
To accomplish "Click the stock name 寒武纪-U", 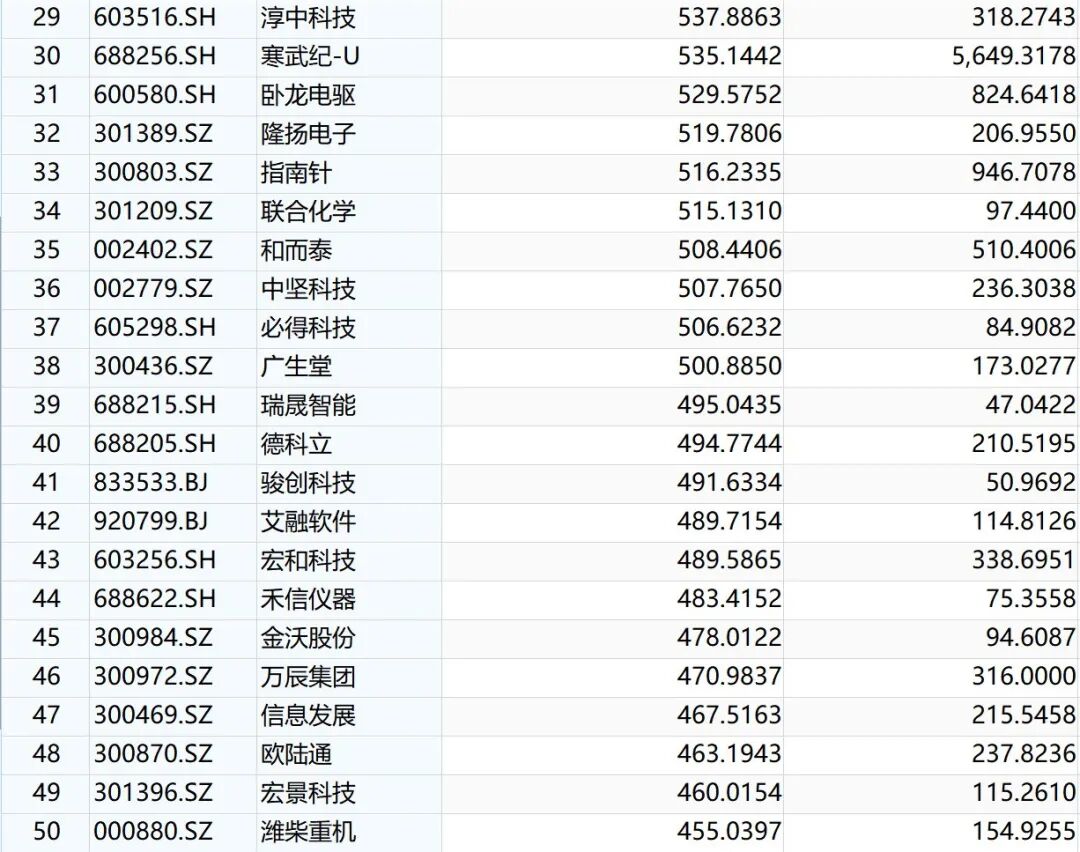I will 310,56.
